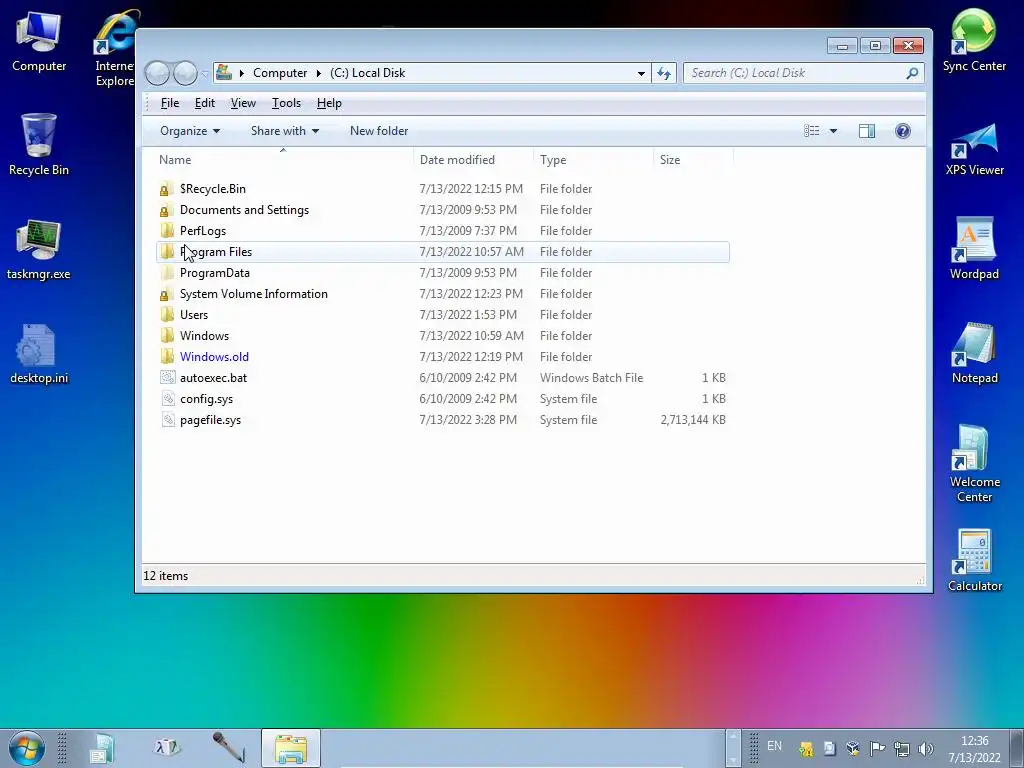Select the Recycle Bin desktop icon
The width and height of the screenshot is (1024, 768).
click(39, 145)
